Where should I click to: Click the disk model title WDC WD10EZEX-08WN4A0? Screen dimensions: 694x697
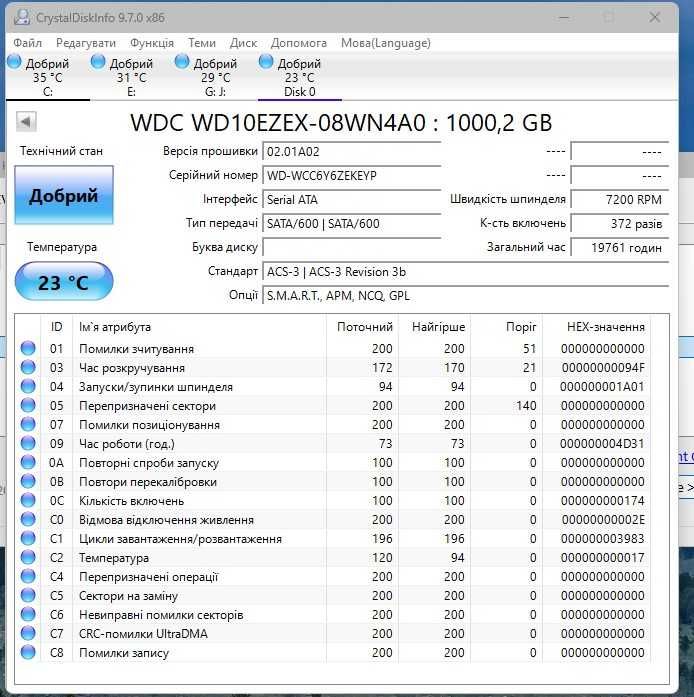278,123
